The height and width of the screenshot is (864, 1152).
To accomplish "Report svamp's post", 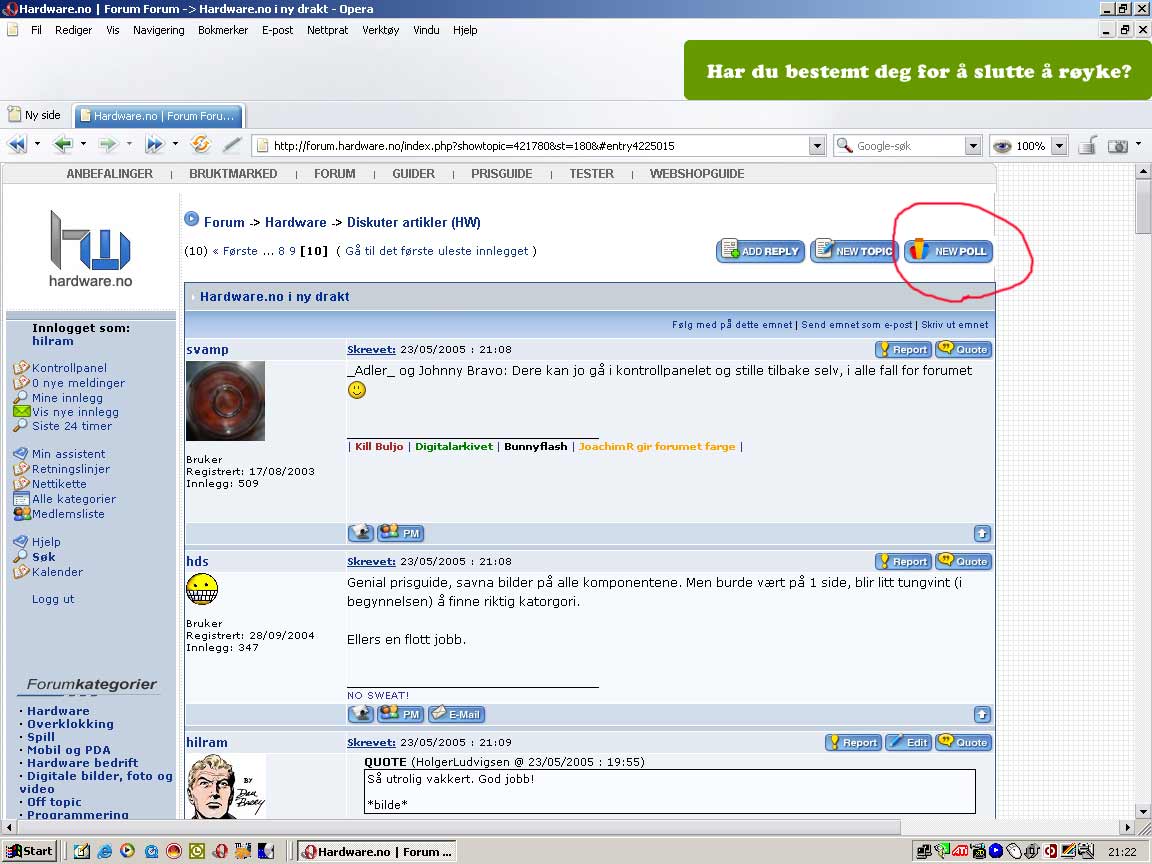I will click(x=903, y=350).
